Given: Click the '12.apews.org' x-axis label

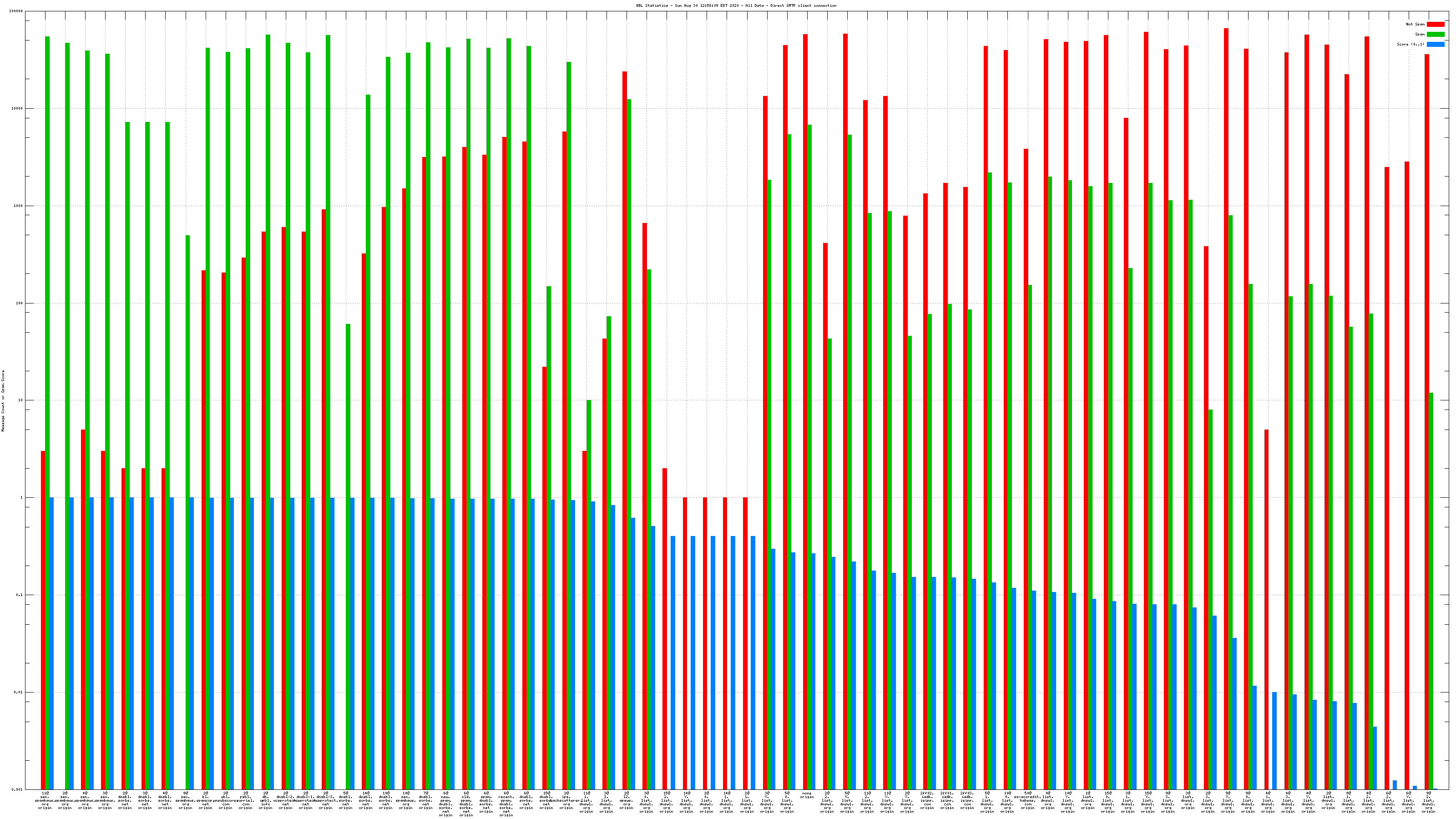Looking at the screenshot, I should pos(626,800).
